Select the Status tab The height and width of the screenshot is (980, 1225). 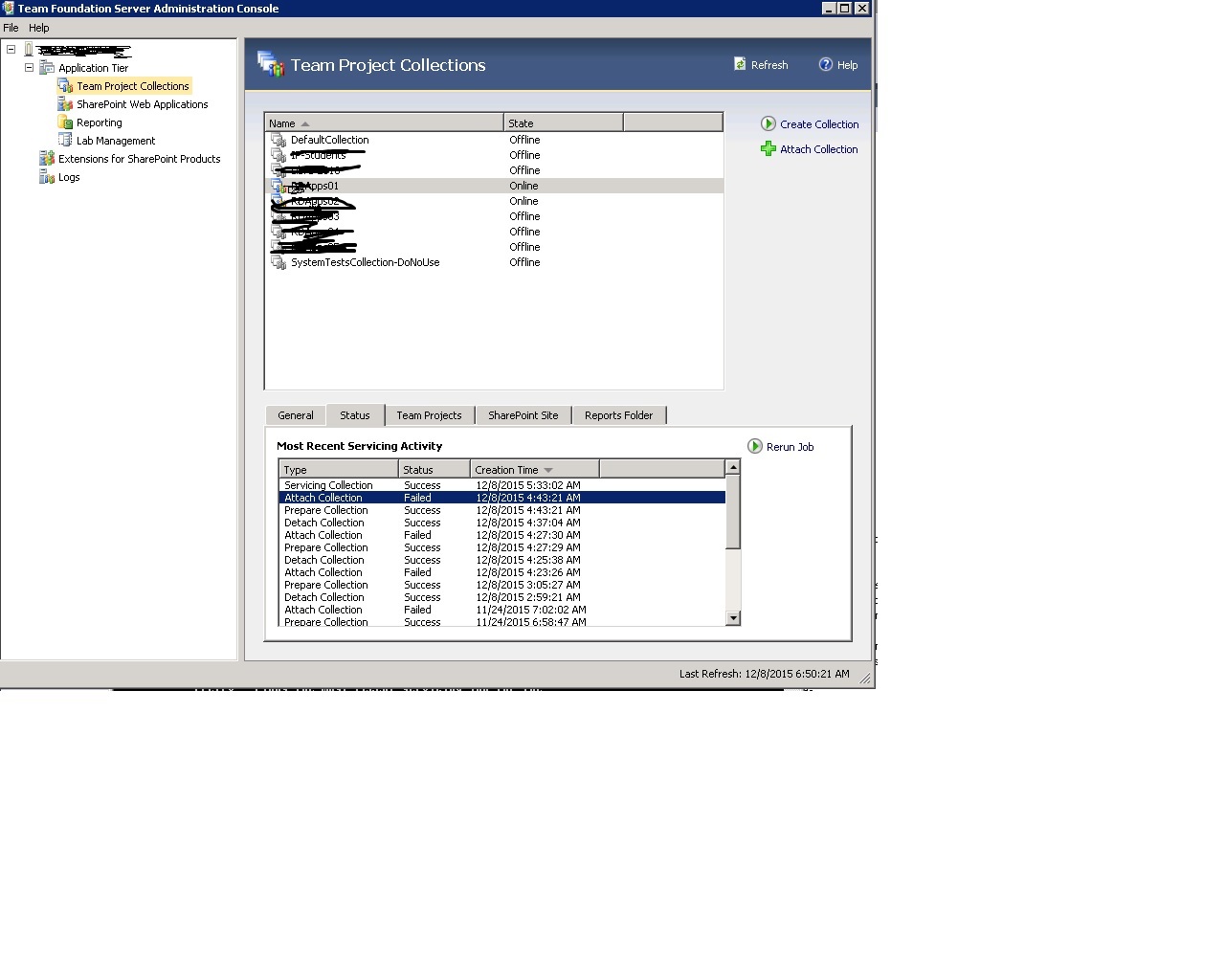355,415
